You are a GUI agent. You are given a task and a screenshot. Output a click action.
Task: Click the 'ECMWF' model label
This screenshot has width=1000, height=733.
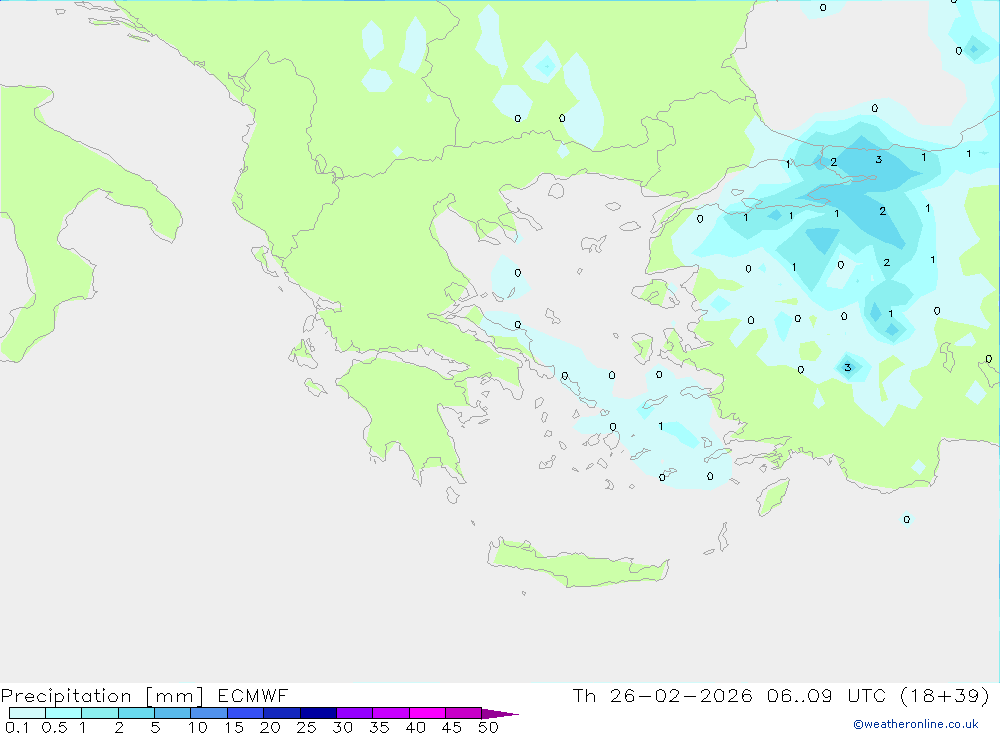tap(253, 696)
